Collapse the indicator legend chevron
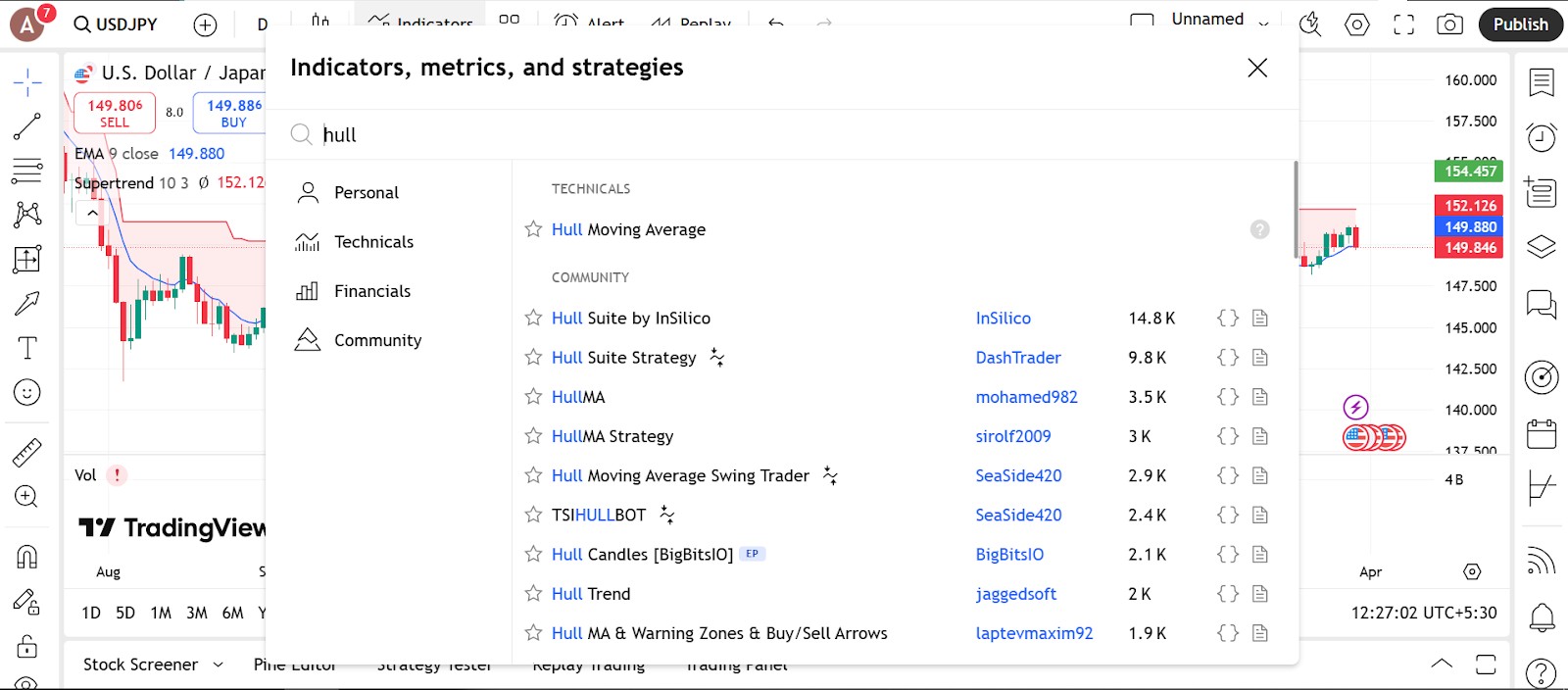The height and width of the screenshot is (690, 1568). 92,213
